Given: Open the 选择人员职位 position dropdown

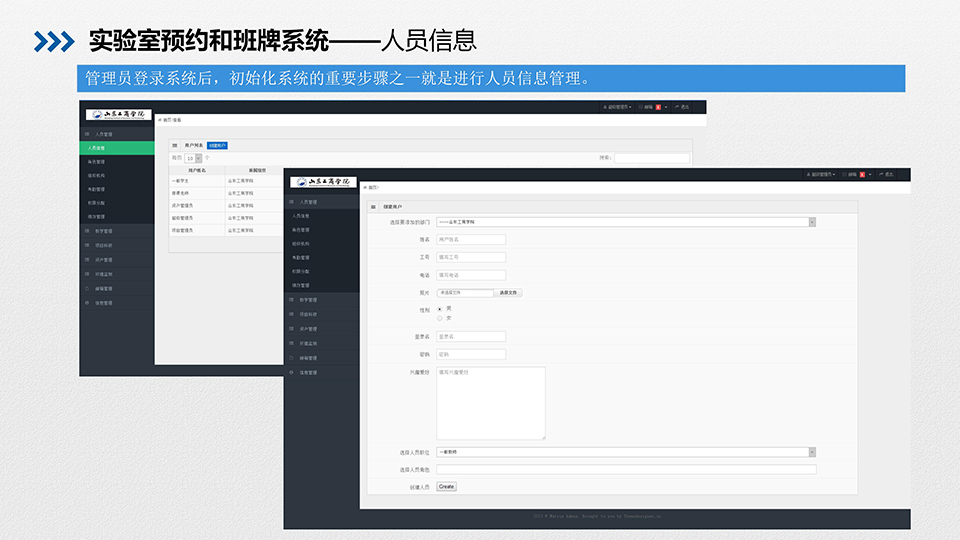Looking at the screenshot, I should pos(626,452).
